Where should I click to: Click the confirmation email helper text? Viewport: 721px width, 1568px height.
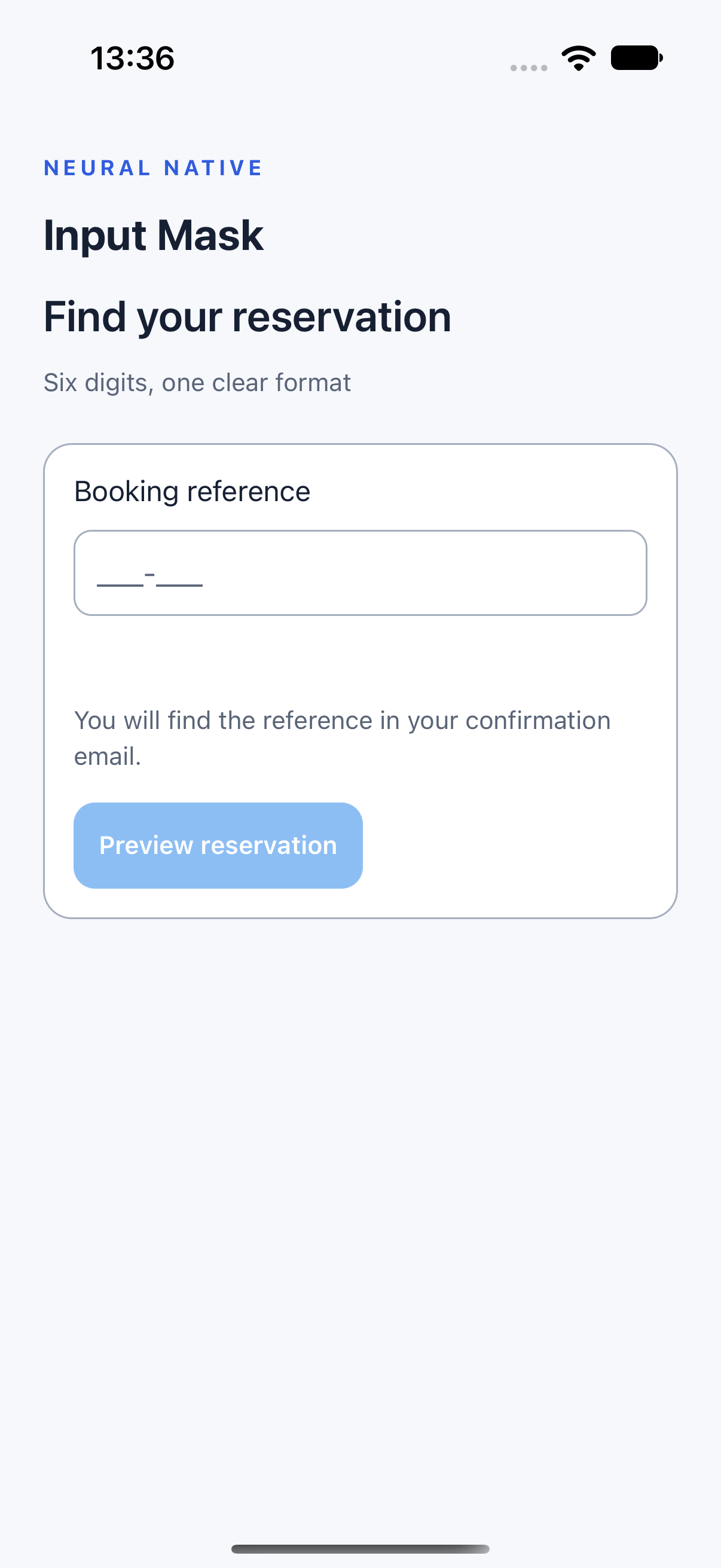pyautogui.click(x=342, y=739)
